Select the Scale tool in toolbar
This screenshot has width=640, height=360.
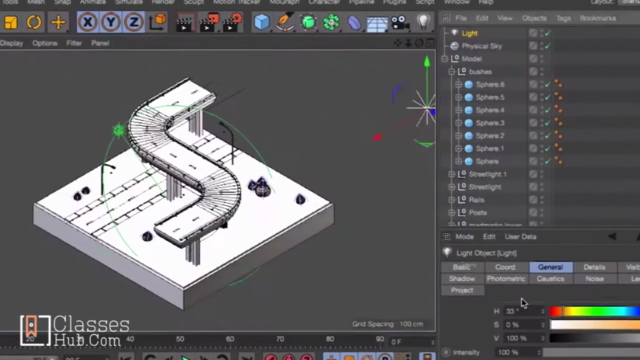(11, 22)
